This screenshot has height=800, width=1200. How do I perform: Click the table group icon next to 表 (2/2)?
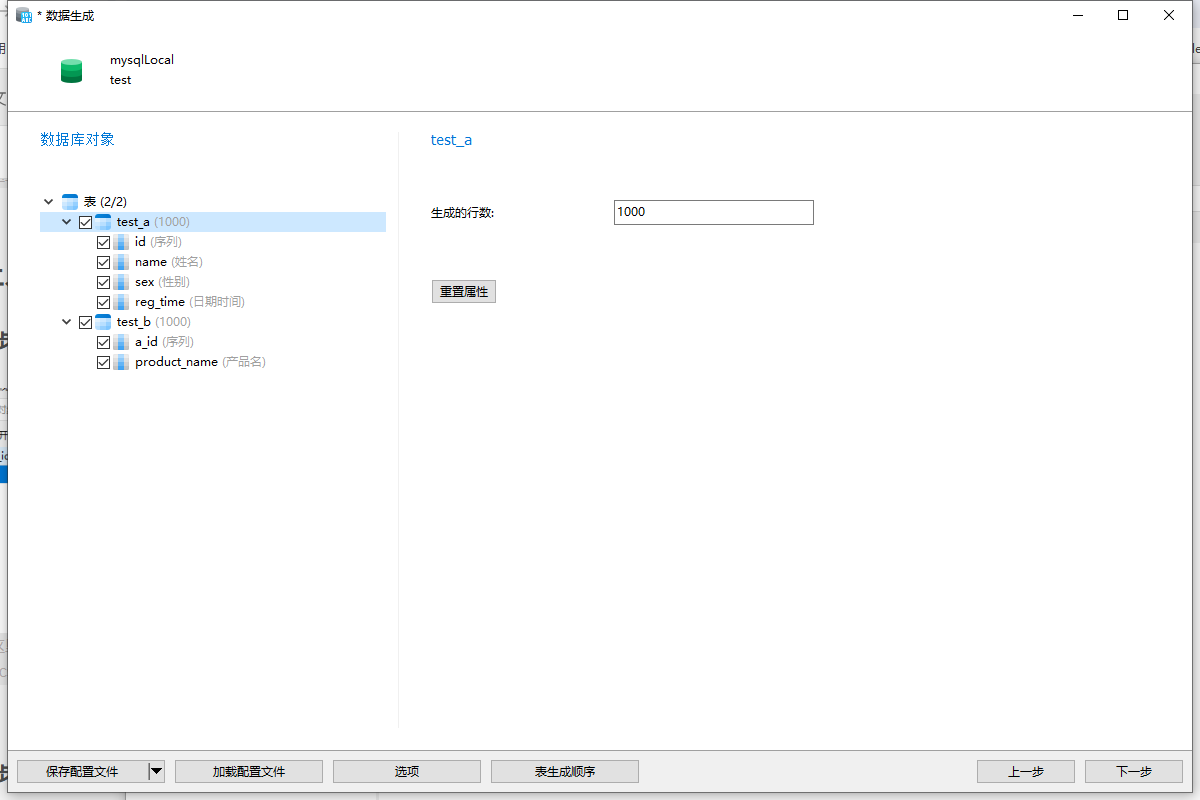70,202
